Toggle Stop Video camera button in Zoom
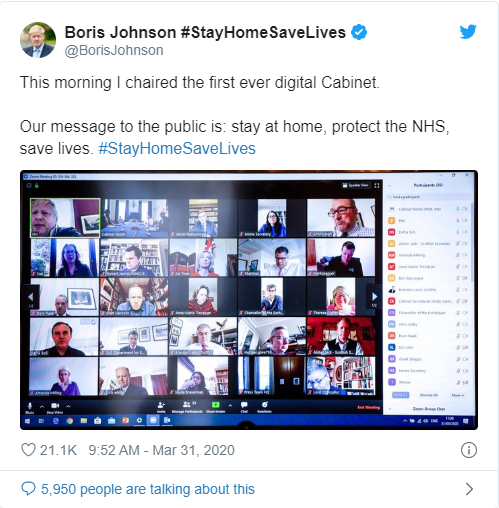 tap(55, 407)
